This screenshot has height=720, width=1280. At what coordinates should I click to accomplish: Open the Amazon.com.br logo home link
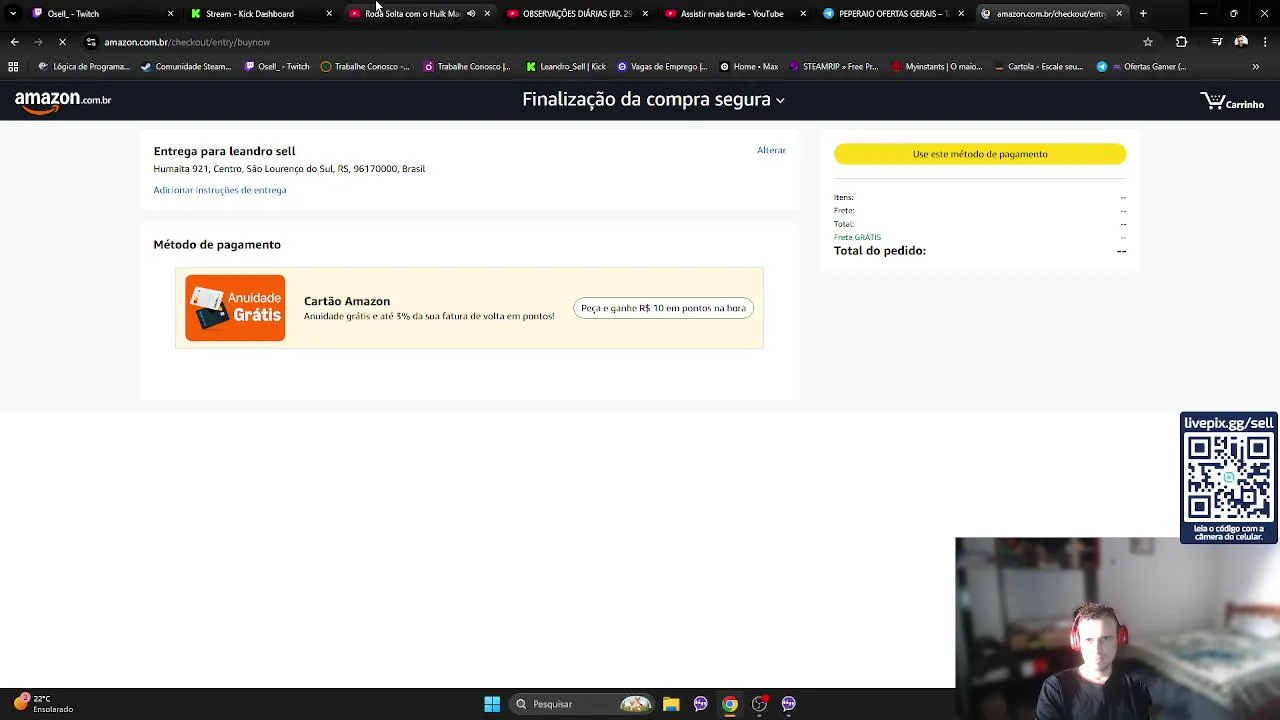(63, 101)
